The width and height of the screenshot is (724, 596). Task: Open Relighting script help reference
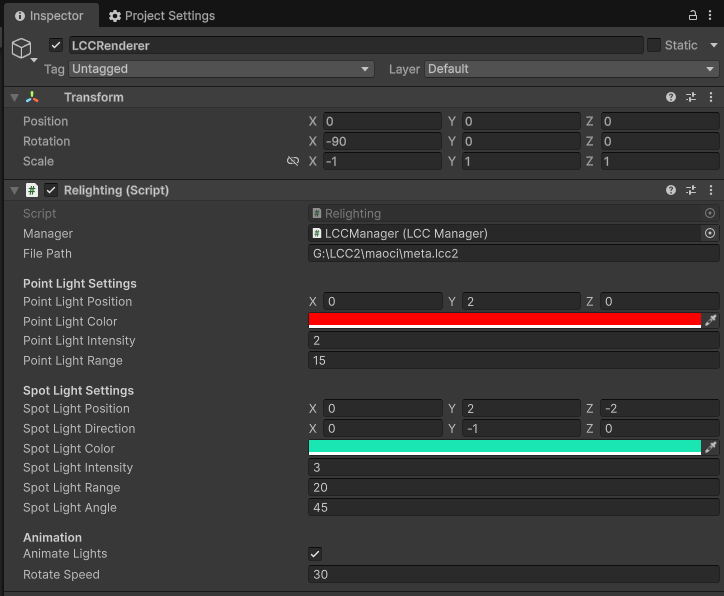tap(671, 190)
